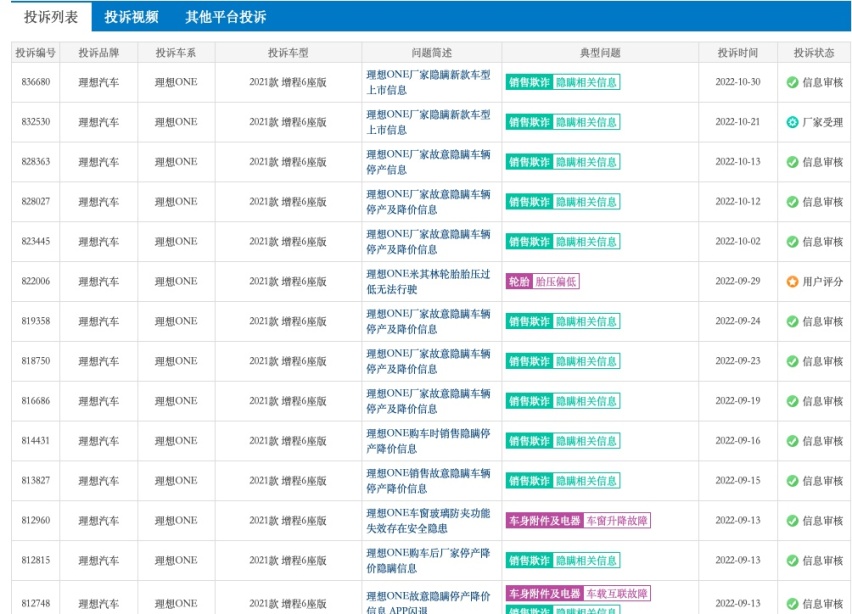Switch to the 投诉列表 tab
This screenshot has height=614, width=852.
click(51, 17)
